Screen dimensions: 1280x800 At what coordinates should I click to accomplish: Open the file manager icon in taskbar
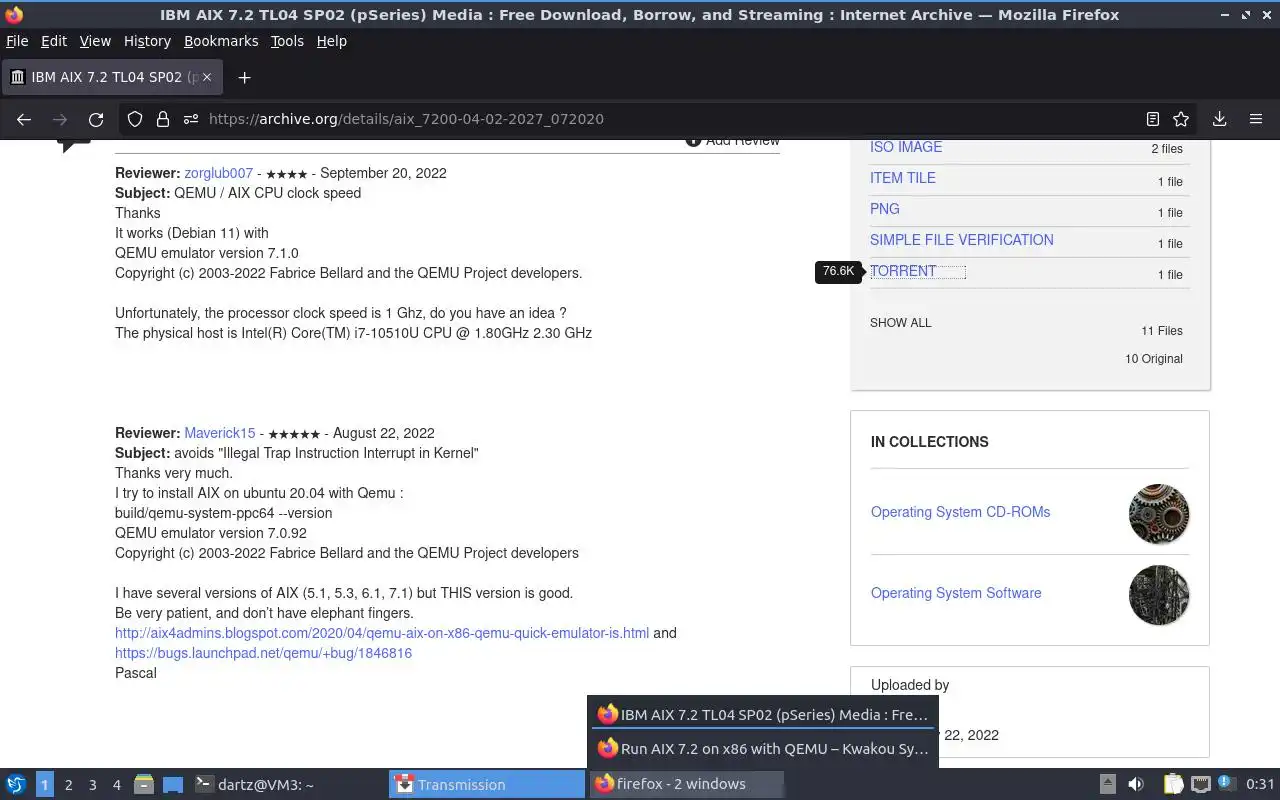pyautogui.click(x=144, y=784)
